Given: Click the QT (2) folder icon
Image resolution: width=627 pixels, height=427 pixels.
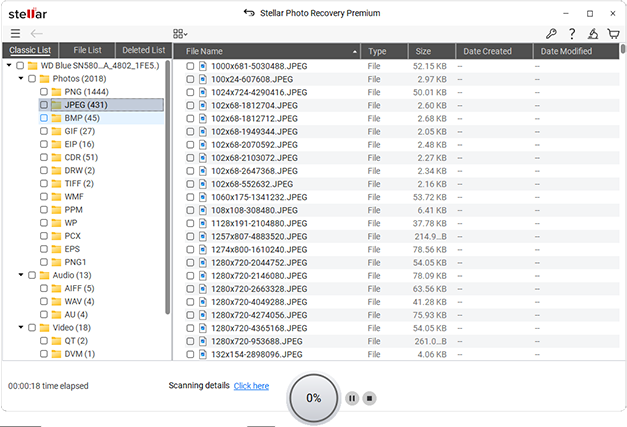Looking at the screenshot, I should pos(56,341).
